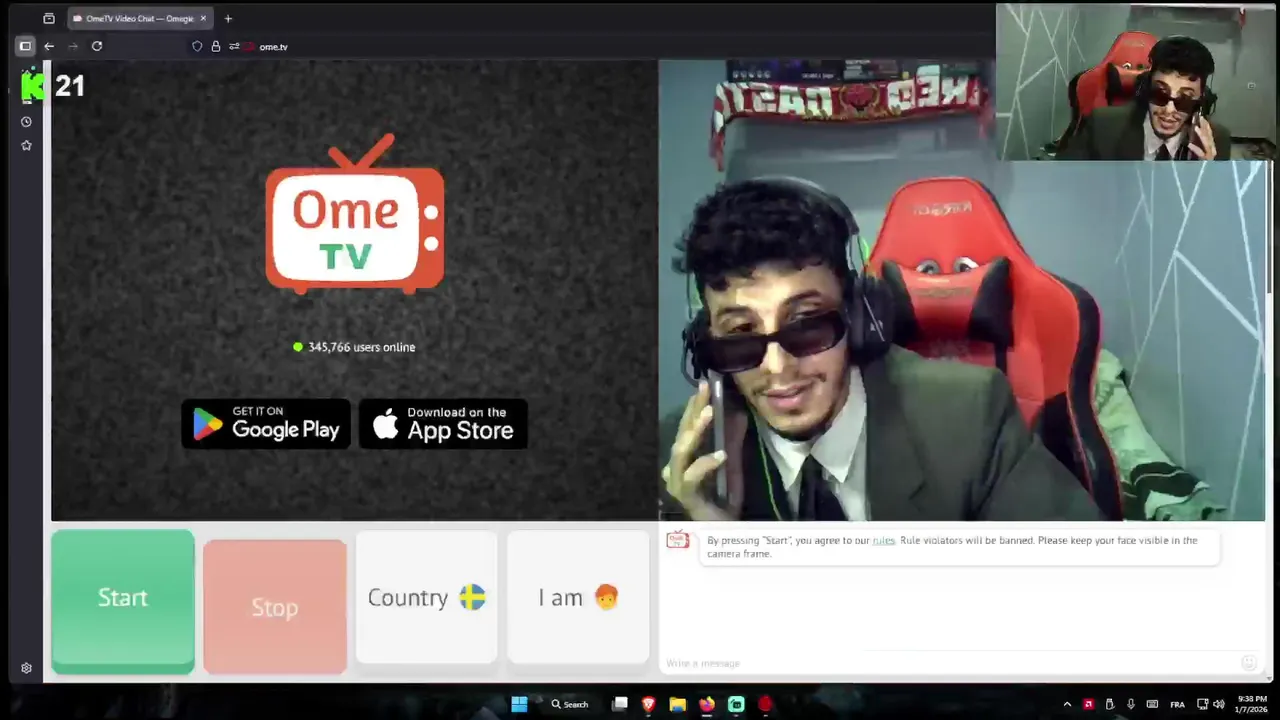The height and width of the screenshot is (720, 1280).
Task: Click the teal app icon on taskbar
Action: [736, 704]
